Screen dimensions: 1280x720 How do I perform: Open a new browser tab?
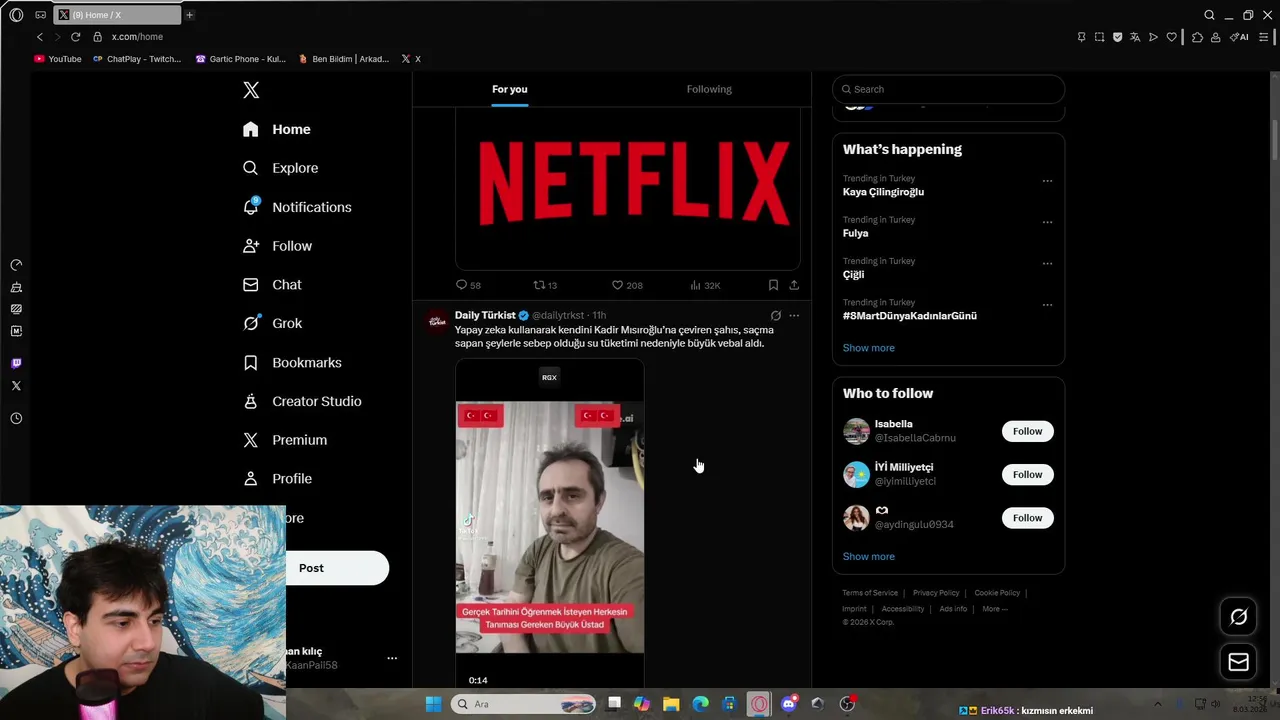point(189,15)
